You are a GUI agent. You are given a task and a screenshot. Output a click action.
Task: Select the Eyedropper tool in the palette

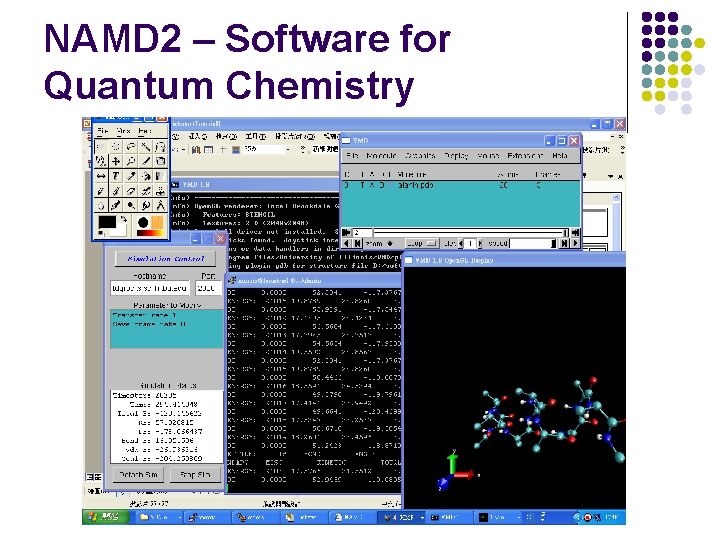[131, 176]
